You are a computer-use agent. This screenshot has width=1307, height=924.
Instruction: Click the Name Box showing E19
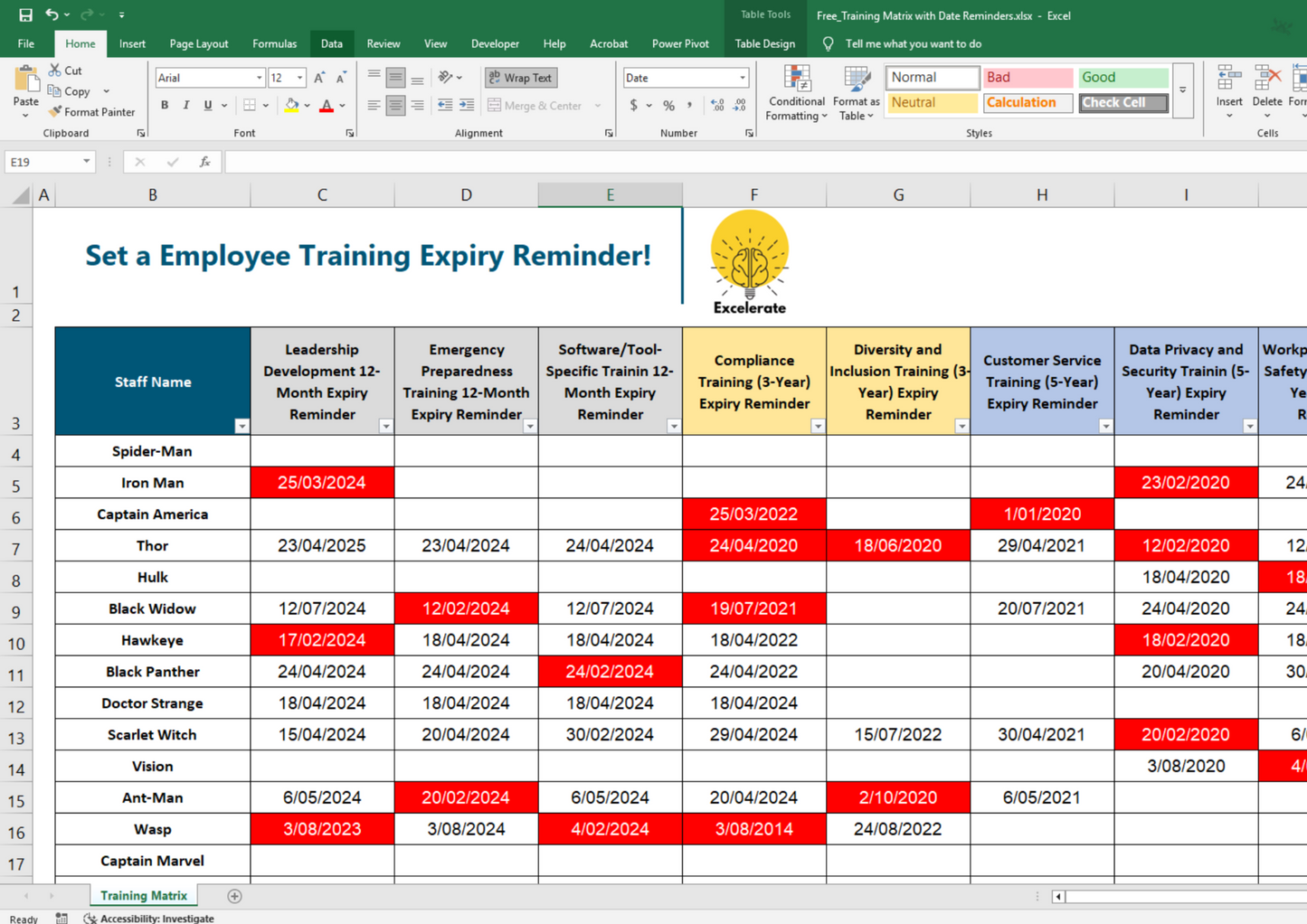[42, 162]
